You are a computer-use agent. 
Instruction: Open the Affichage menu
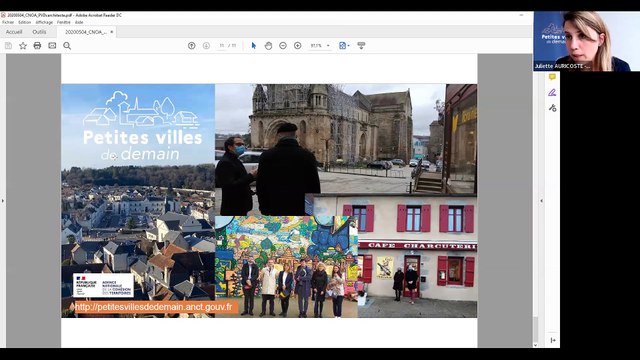[44, 22]
